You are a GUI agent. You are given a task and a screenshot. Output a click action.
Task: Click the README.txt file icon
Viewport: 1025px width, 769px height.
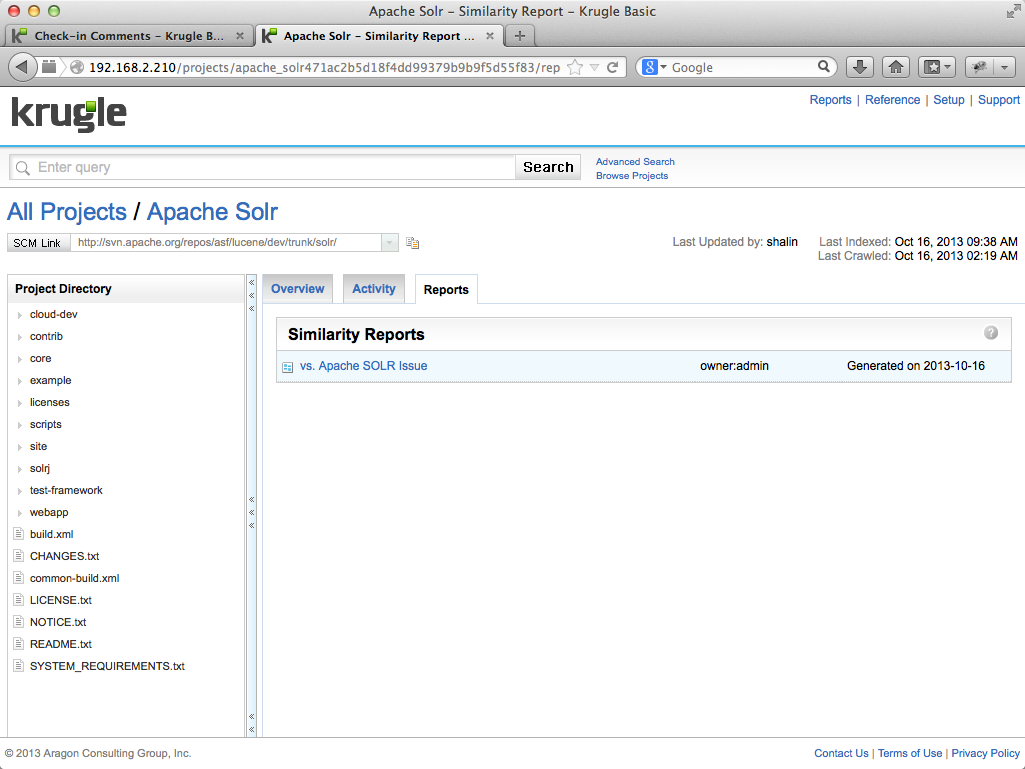19,643
